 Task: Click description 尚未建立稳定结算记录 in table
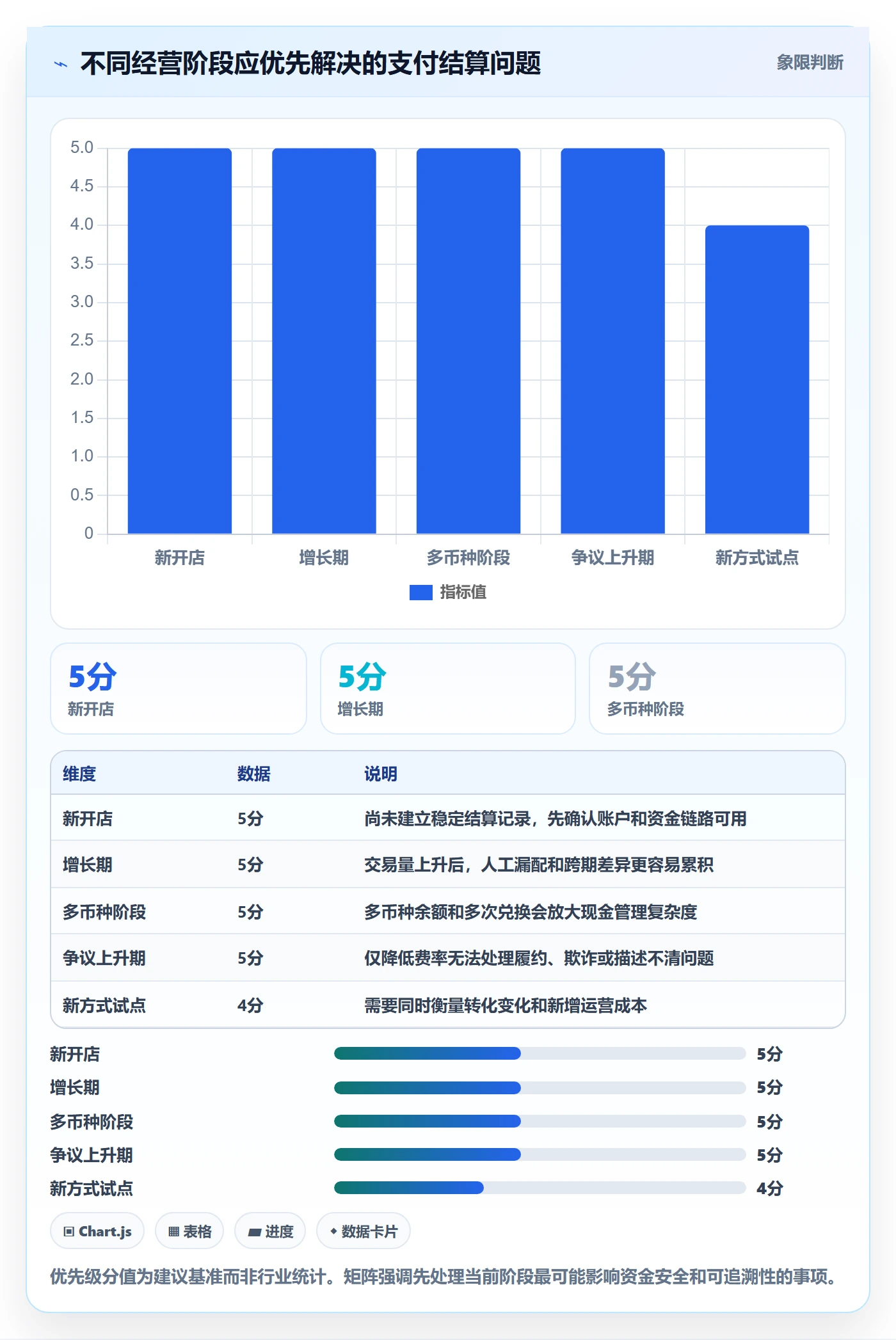(556, 818)
